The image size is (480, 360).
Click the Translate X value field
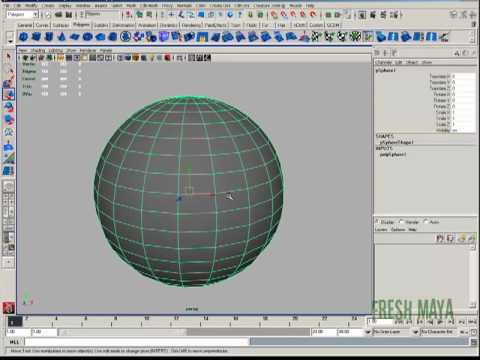tap(464, 76)
